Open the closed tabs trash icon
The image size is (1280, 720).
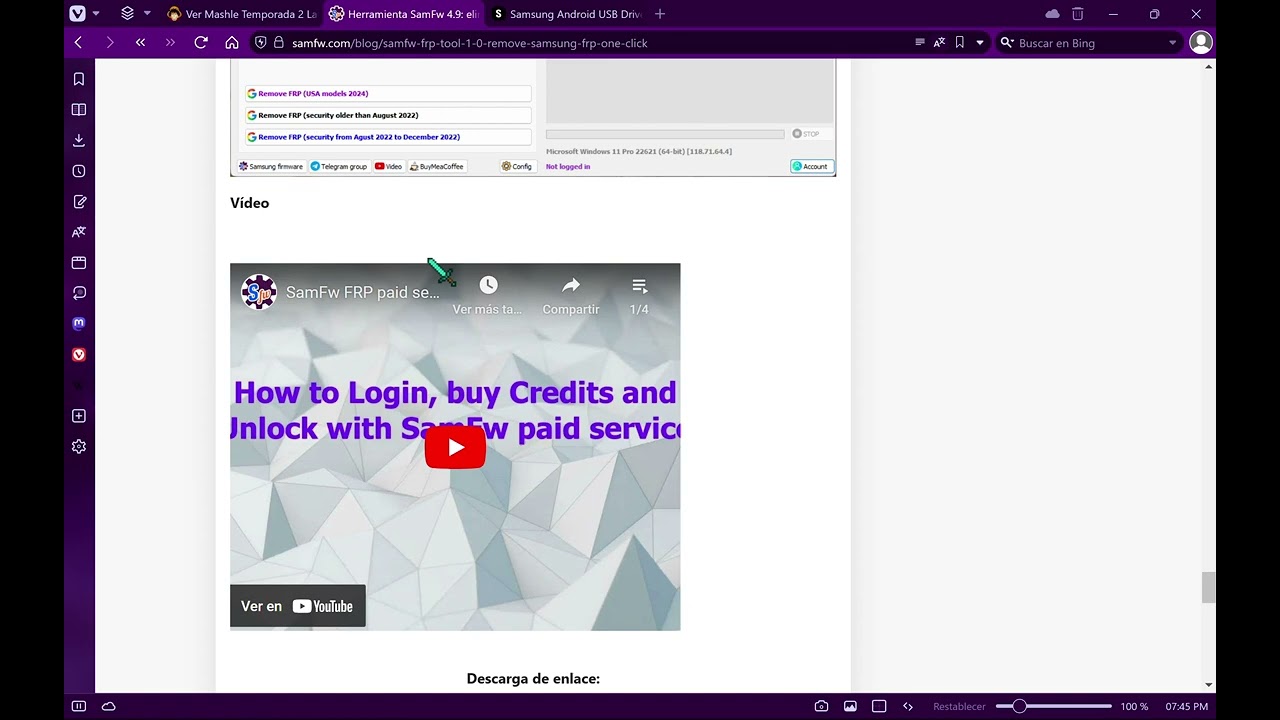tap(1077, 14)
